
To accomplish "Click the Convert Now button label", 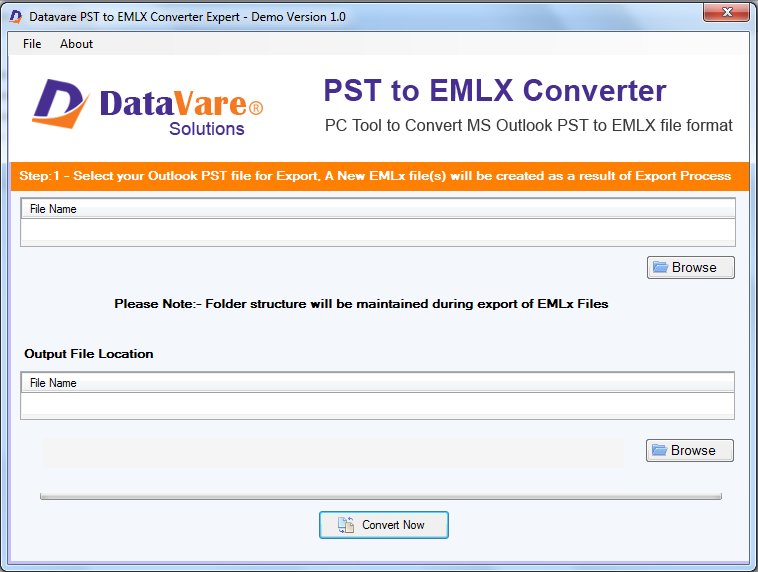I will (393, 525).
